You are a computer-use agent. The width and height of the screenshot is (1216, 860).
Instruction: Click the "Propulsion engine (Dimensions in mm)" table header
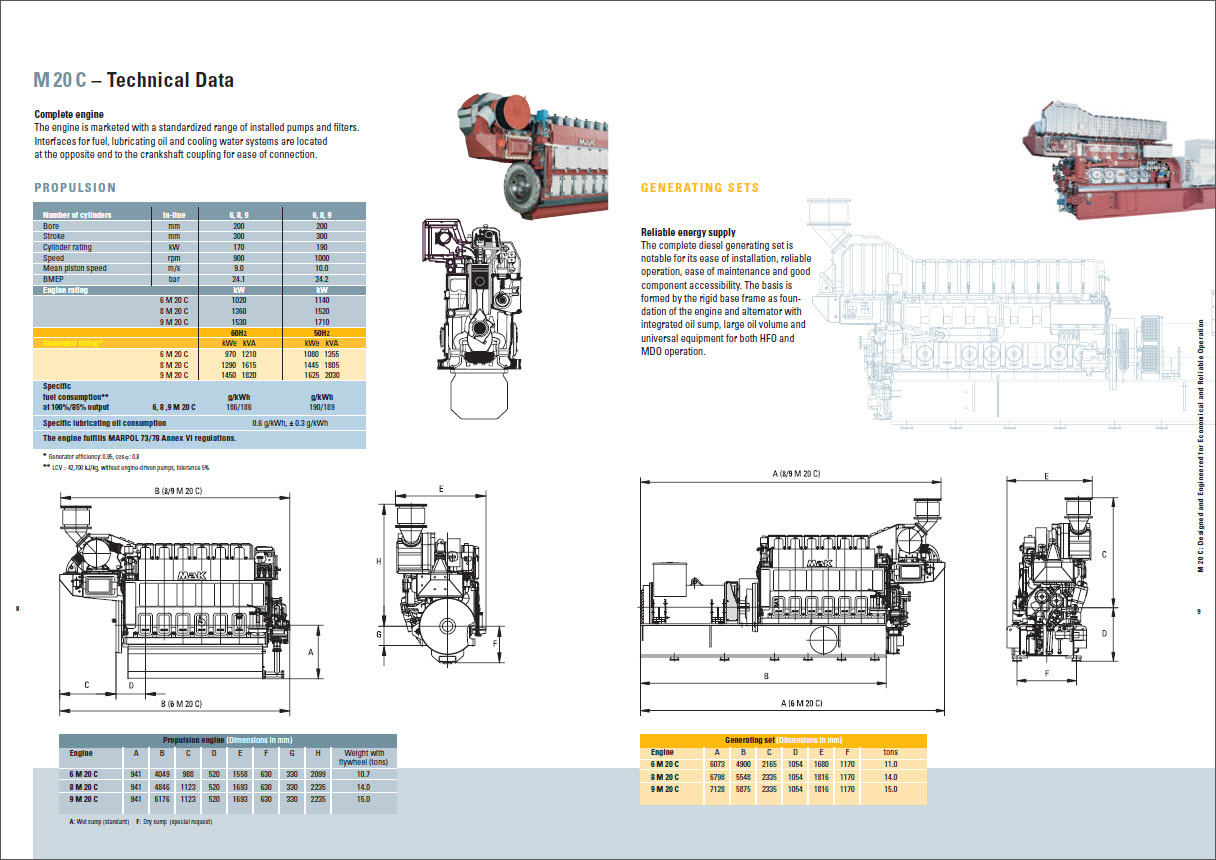click(227, 740)
